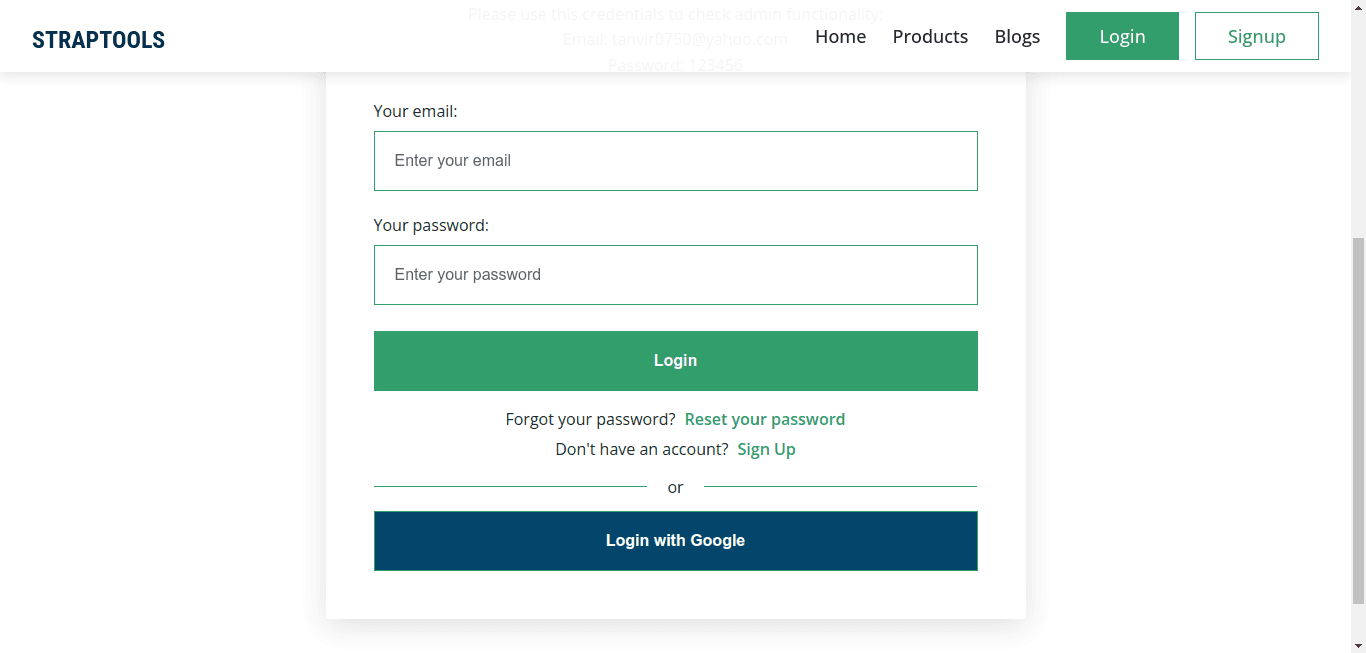Click scrollbar track above the thumb
Screen dimensions: 1366x653
1358,120
